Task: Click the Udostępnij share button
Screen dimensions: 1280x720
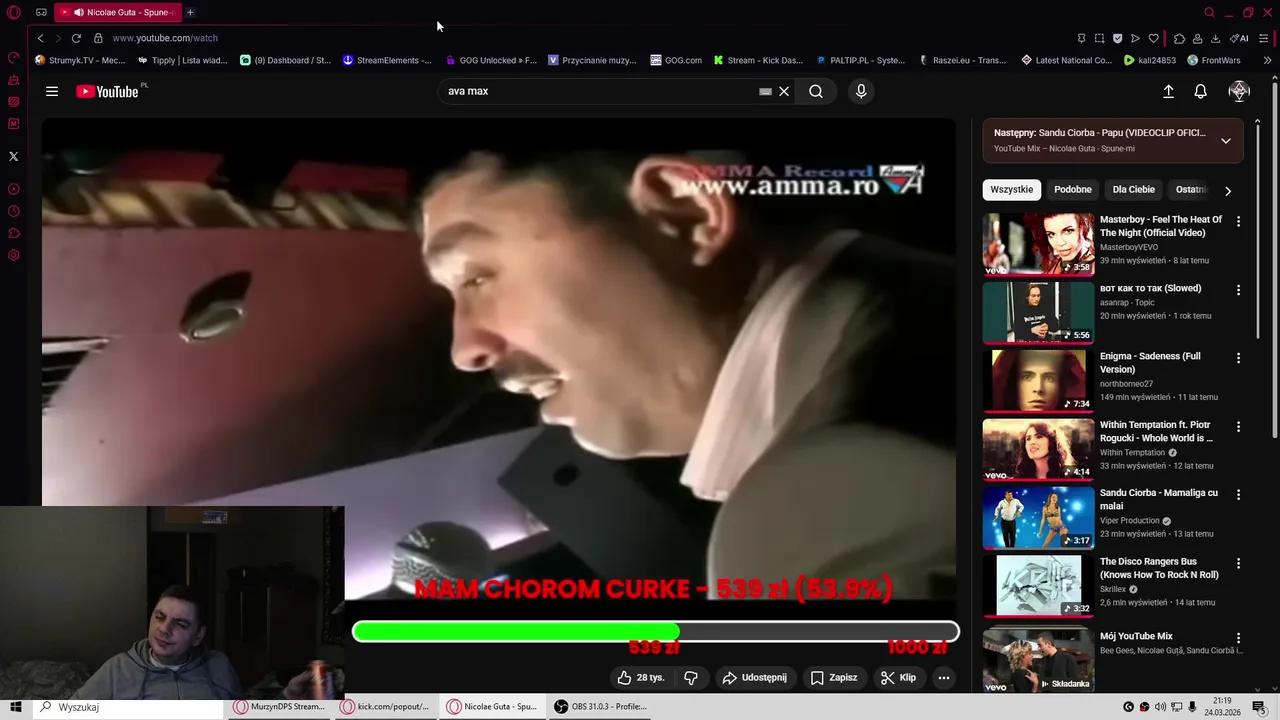Action: click(x=755, y=678)
